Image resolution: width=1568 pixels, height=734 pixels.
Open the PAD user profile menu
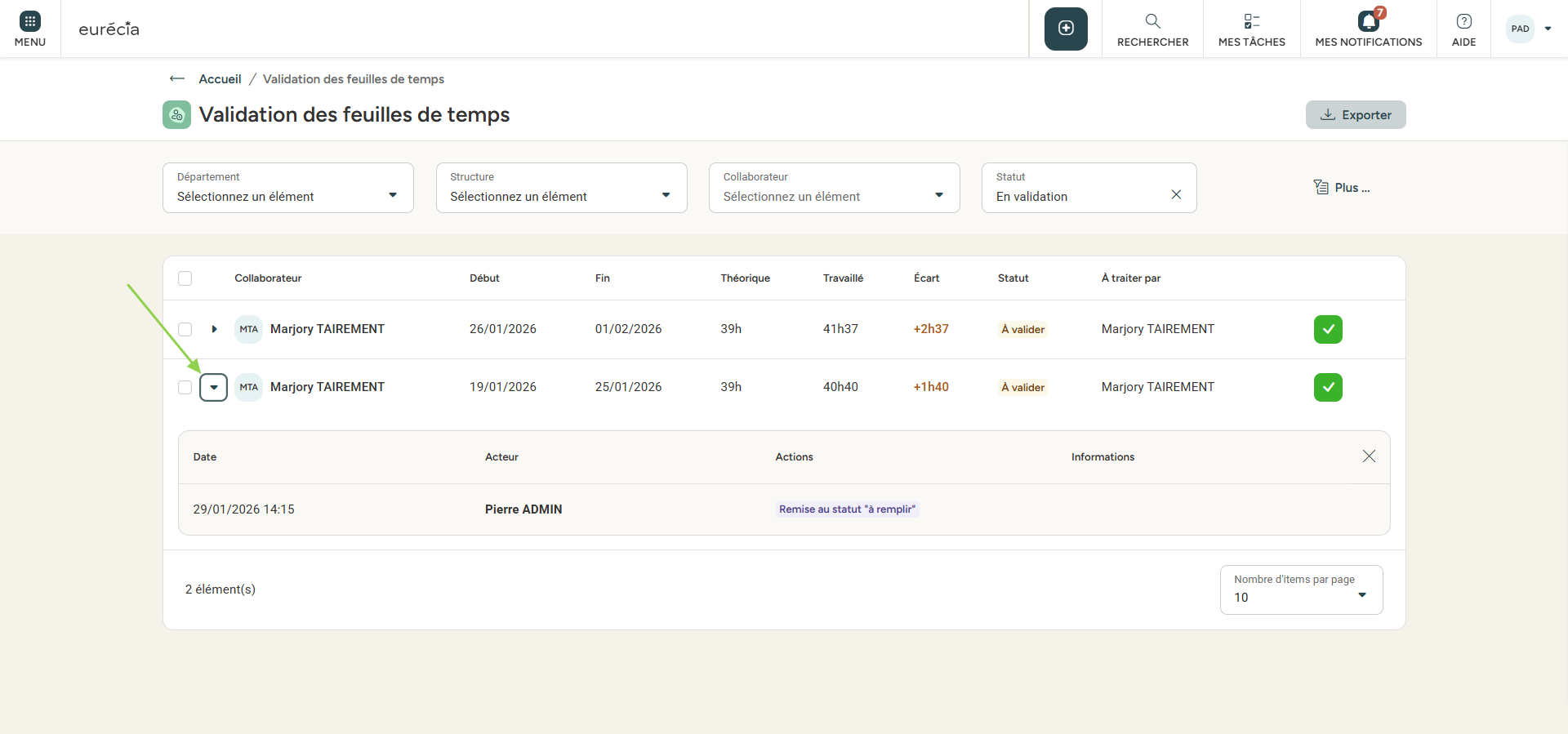tap(1529, 29)
